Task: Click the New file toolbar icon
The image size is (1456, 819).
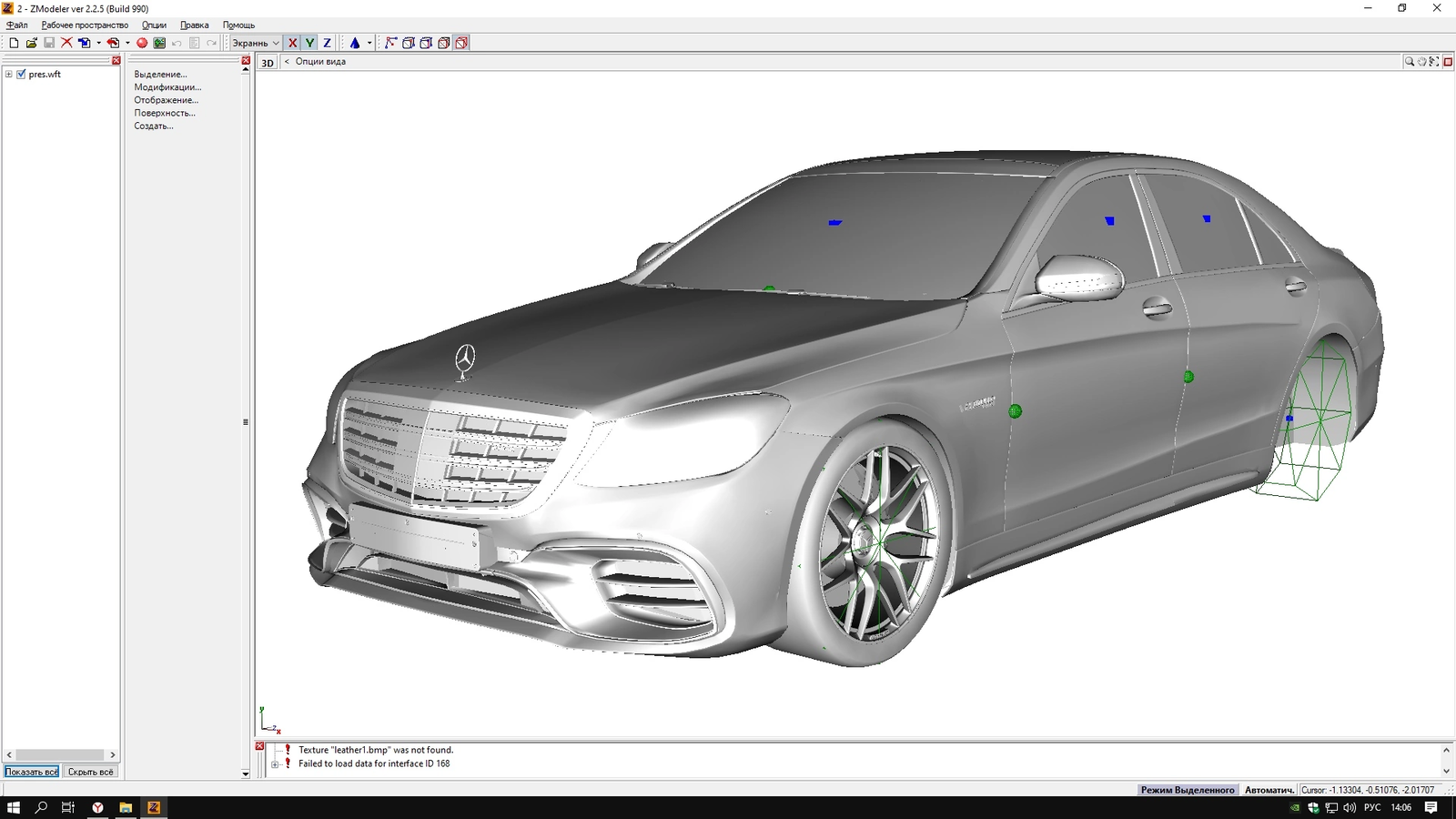Action: pyautogui.click(x=14, y=43)
